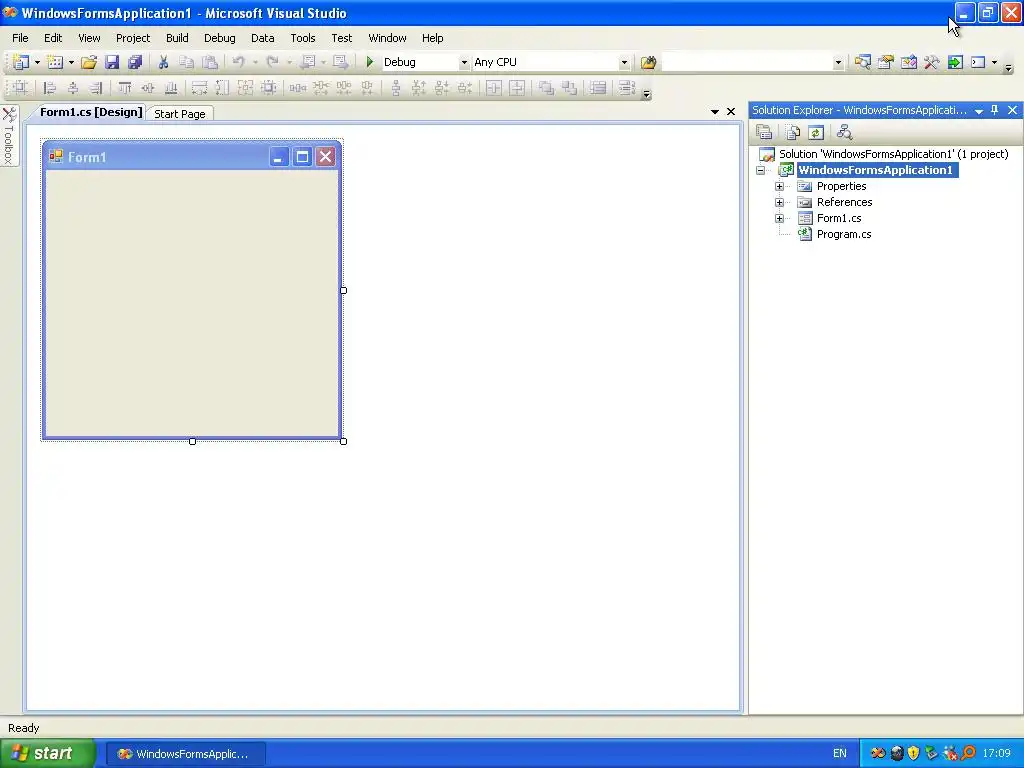Click the Add New Item icon
The image size is (1024, 768).
click(x=56, y=62)
